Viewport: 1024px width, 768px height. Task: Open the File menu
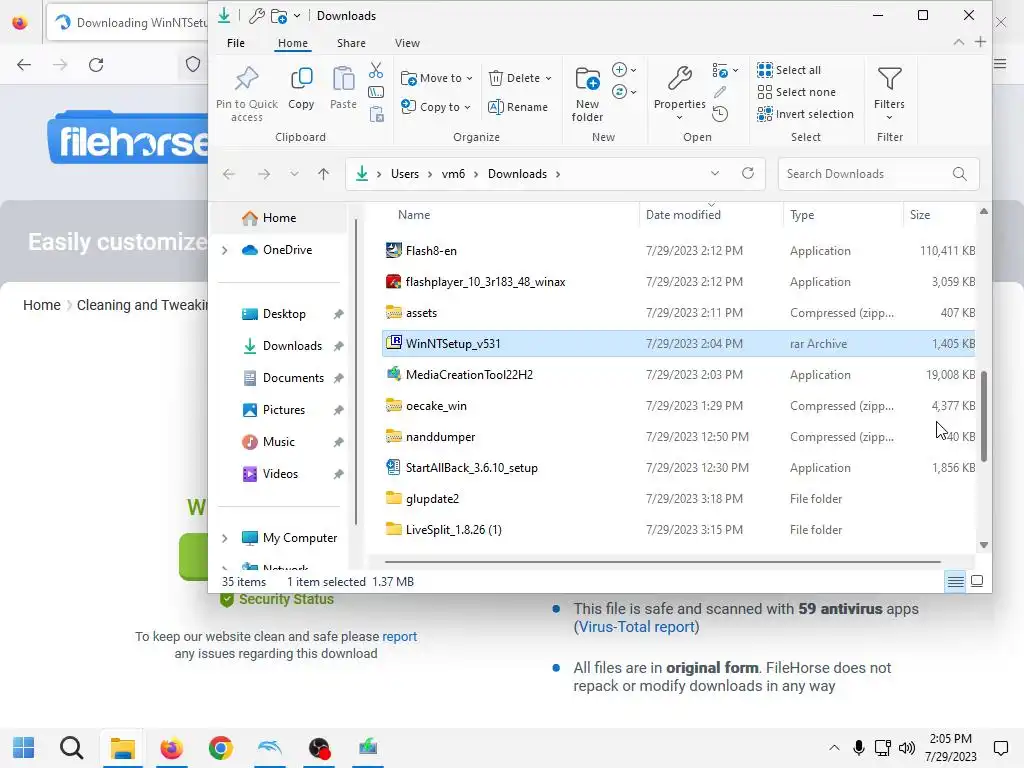(236, 43)
